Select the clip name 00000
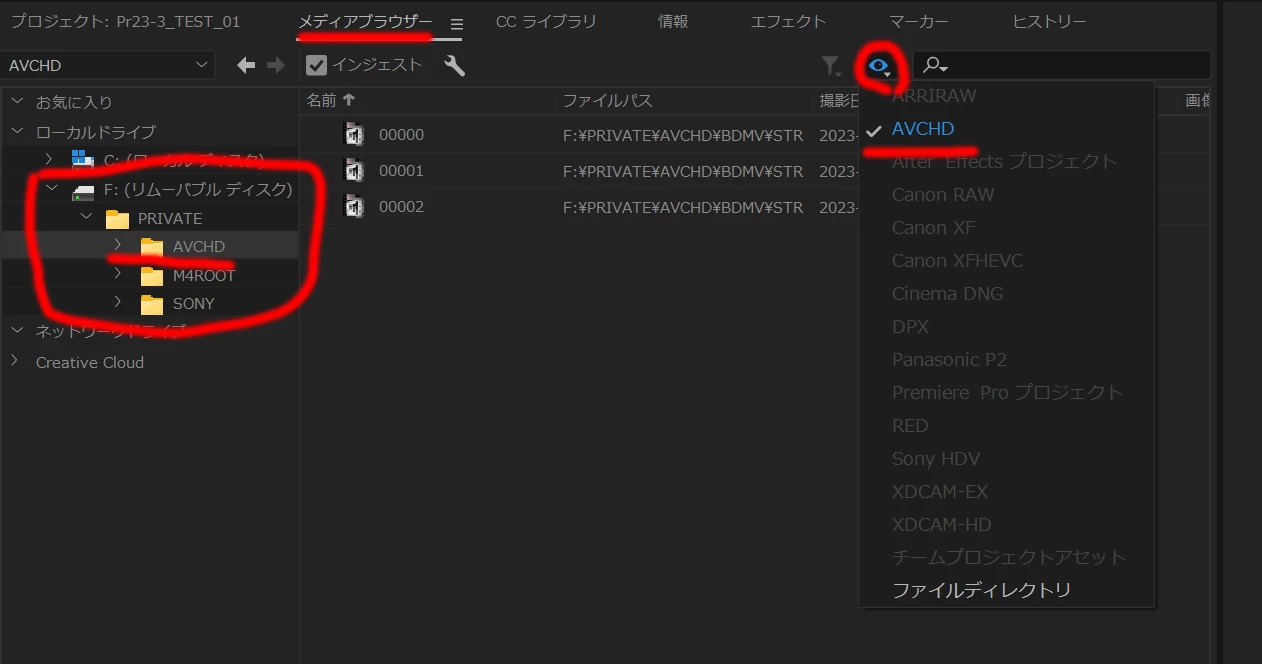The width and height of the screenshot is (1262, 664). pos(401,135)
